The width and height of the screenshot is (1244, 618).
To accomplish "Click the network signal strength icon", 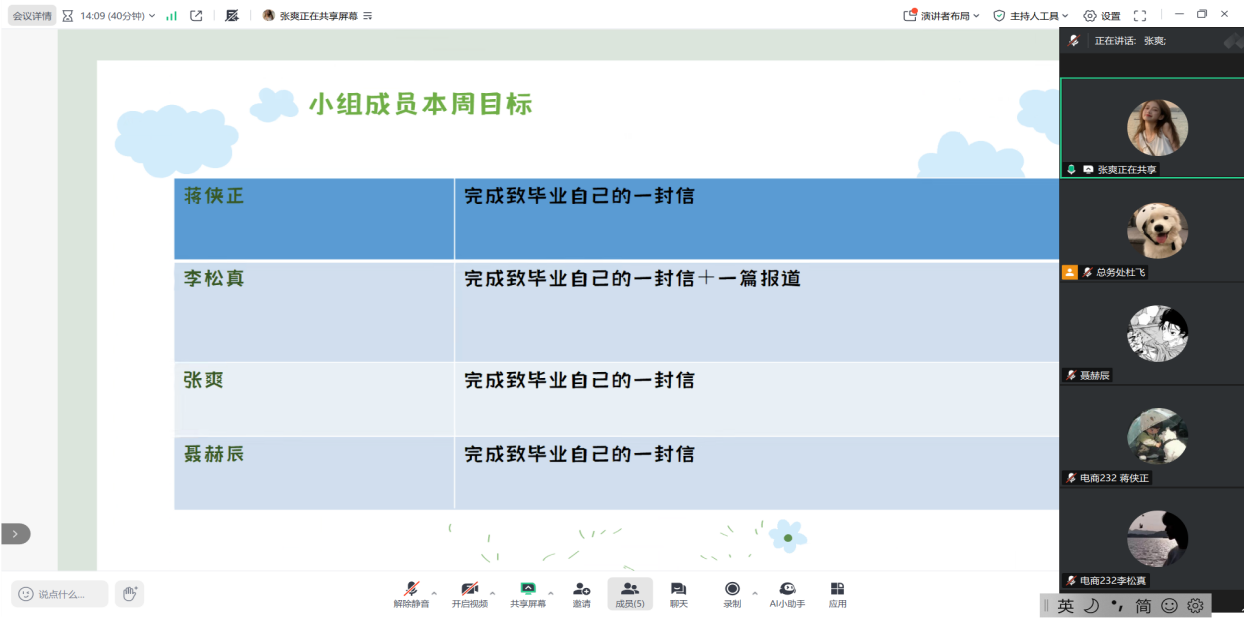I will pyautogui.click(x=171, y=16).
